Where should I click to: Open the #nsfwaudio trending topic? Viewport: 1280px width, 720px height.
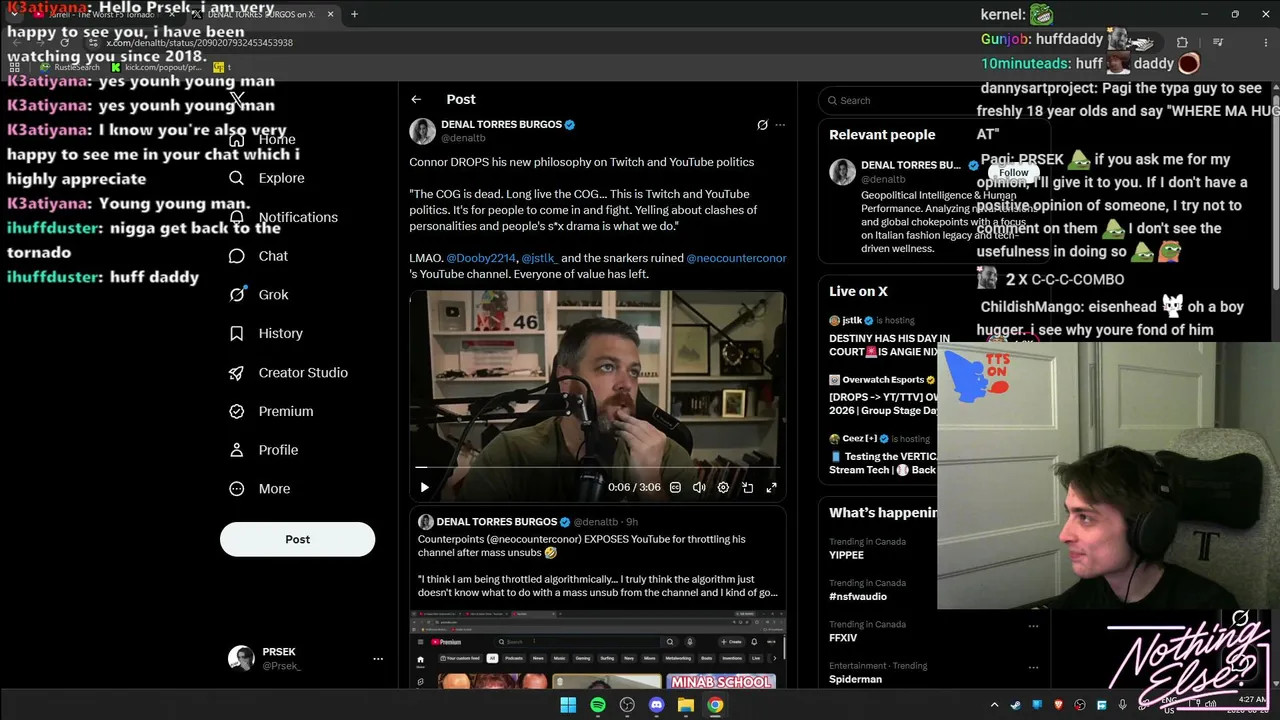[x=858, y=597]
